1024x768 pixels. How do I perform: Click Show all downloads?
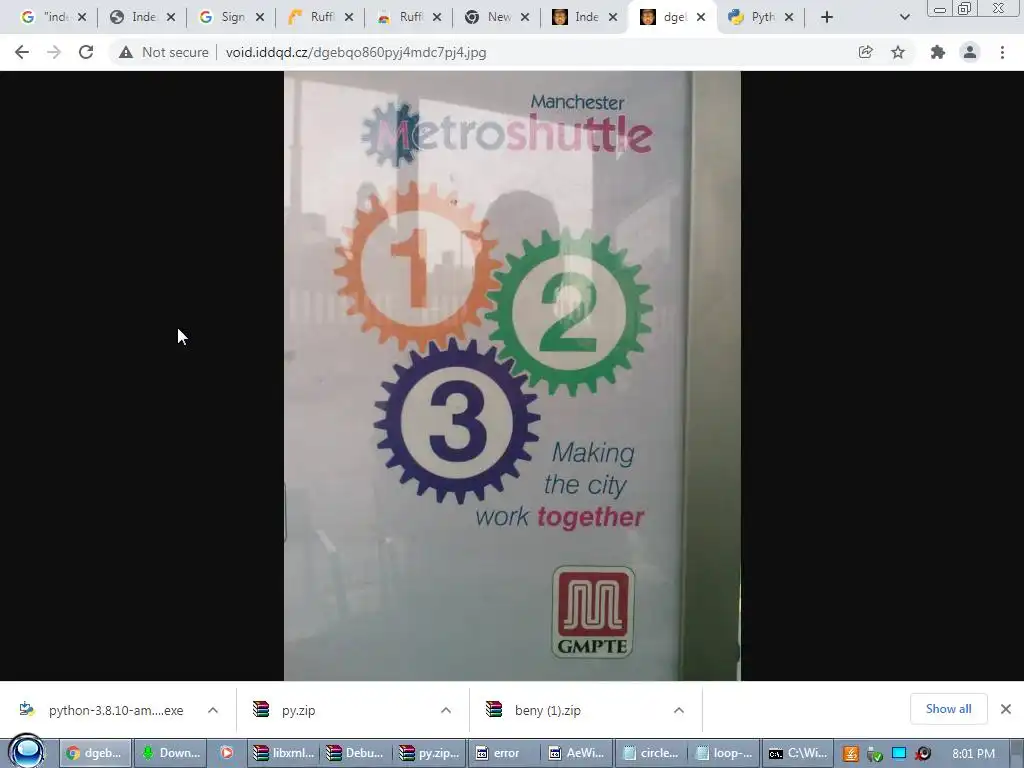pos(948,709)
